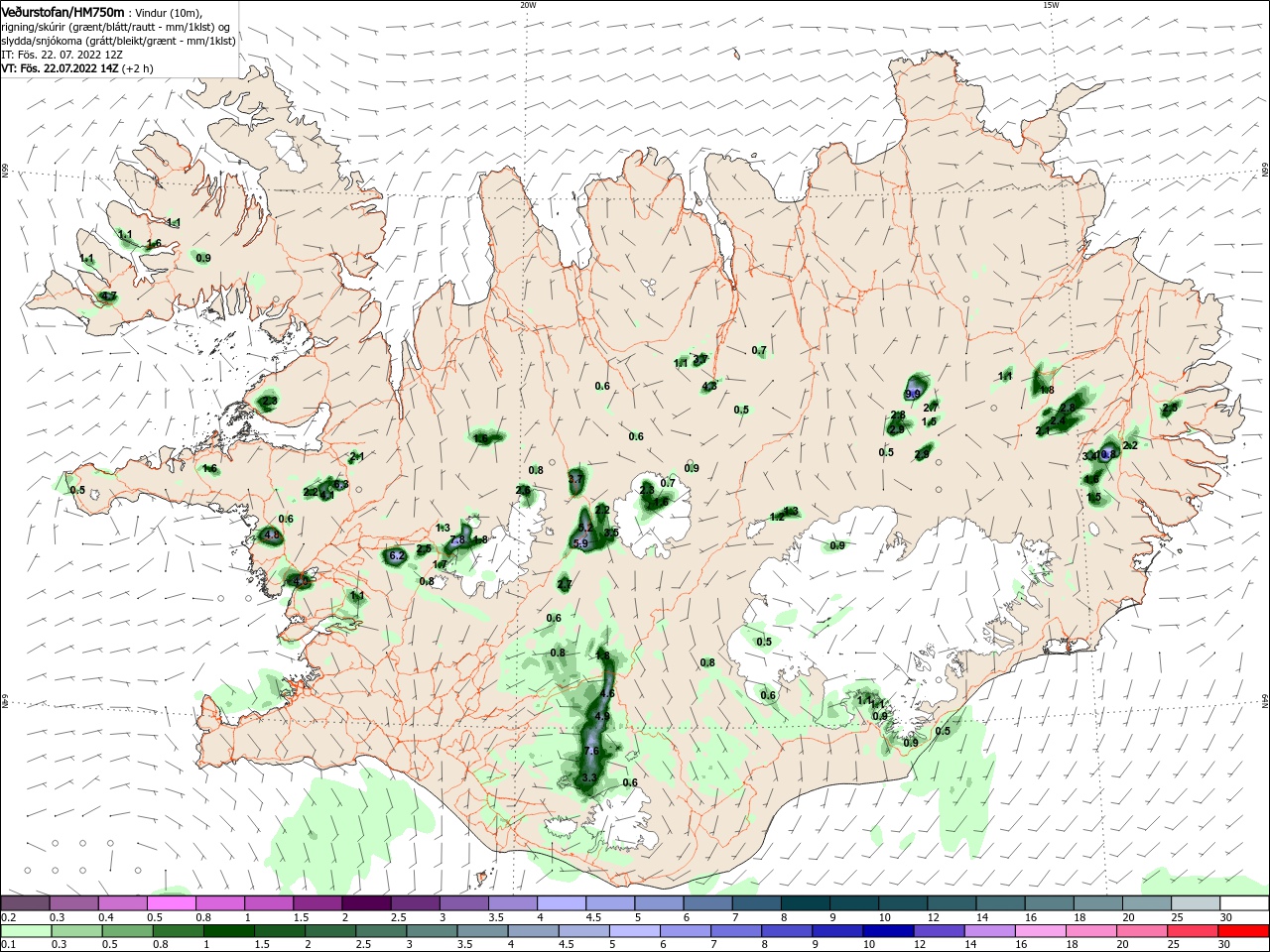Click the 5.9 precipitation value in central Iceland
This screenshot has height=952, width=1270.
click(581, 543)
